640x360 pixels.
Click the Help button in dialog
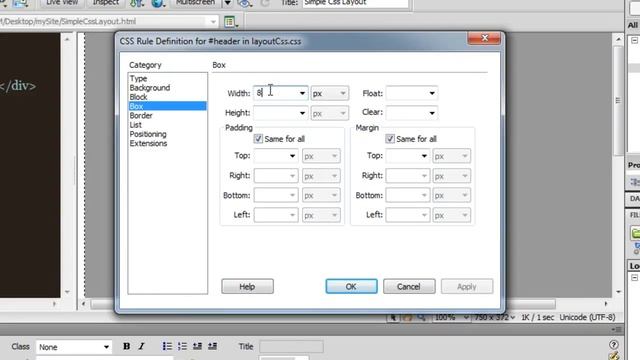[247, 287]
